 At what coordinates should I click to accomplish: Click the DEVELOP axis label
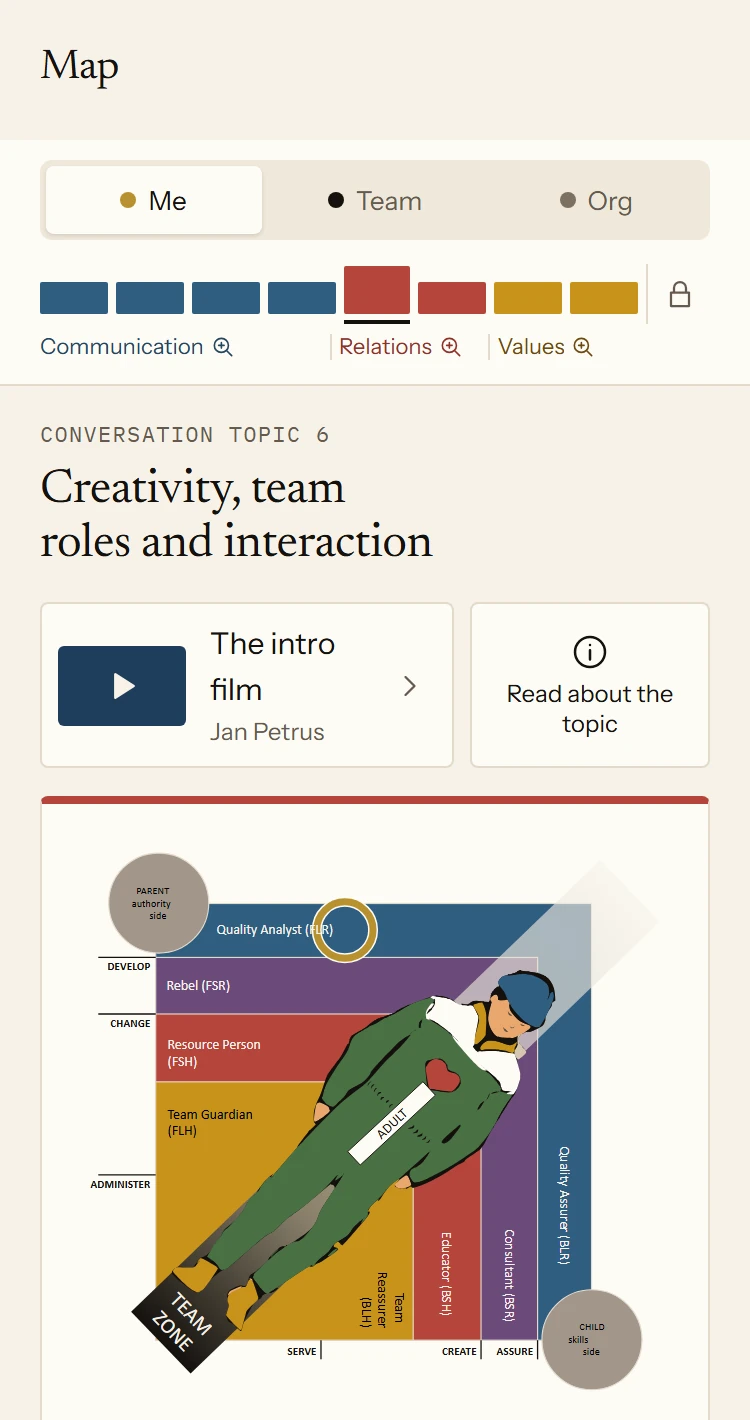pos(129,966)
